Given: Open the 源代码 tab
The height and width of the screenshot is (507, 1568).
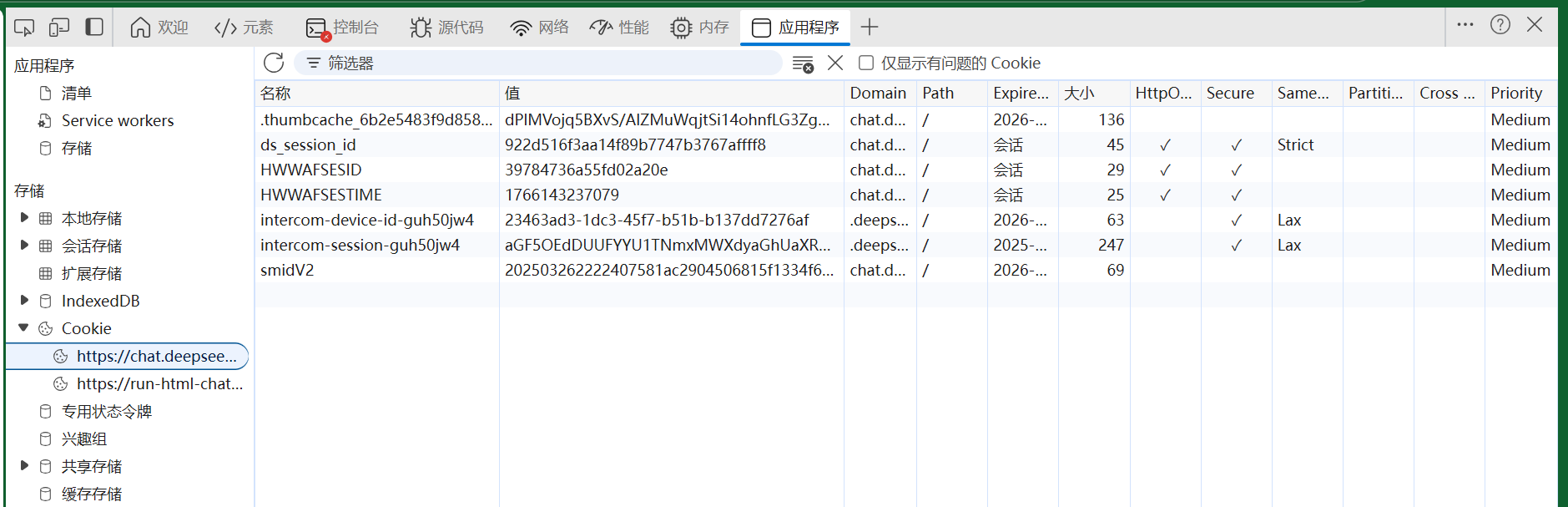Looking at the screenshot, I should [446, 28].
